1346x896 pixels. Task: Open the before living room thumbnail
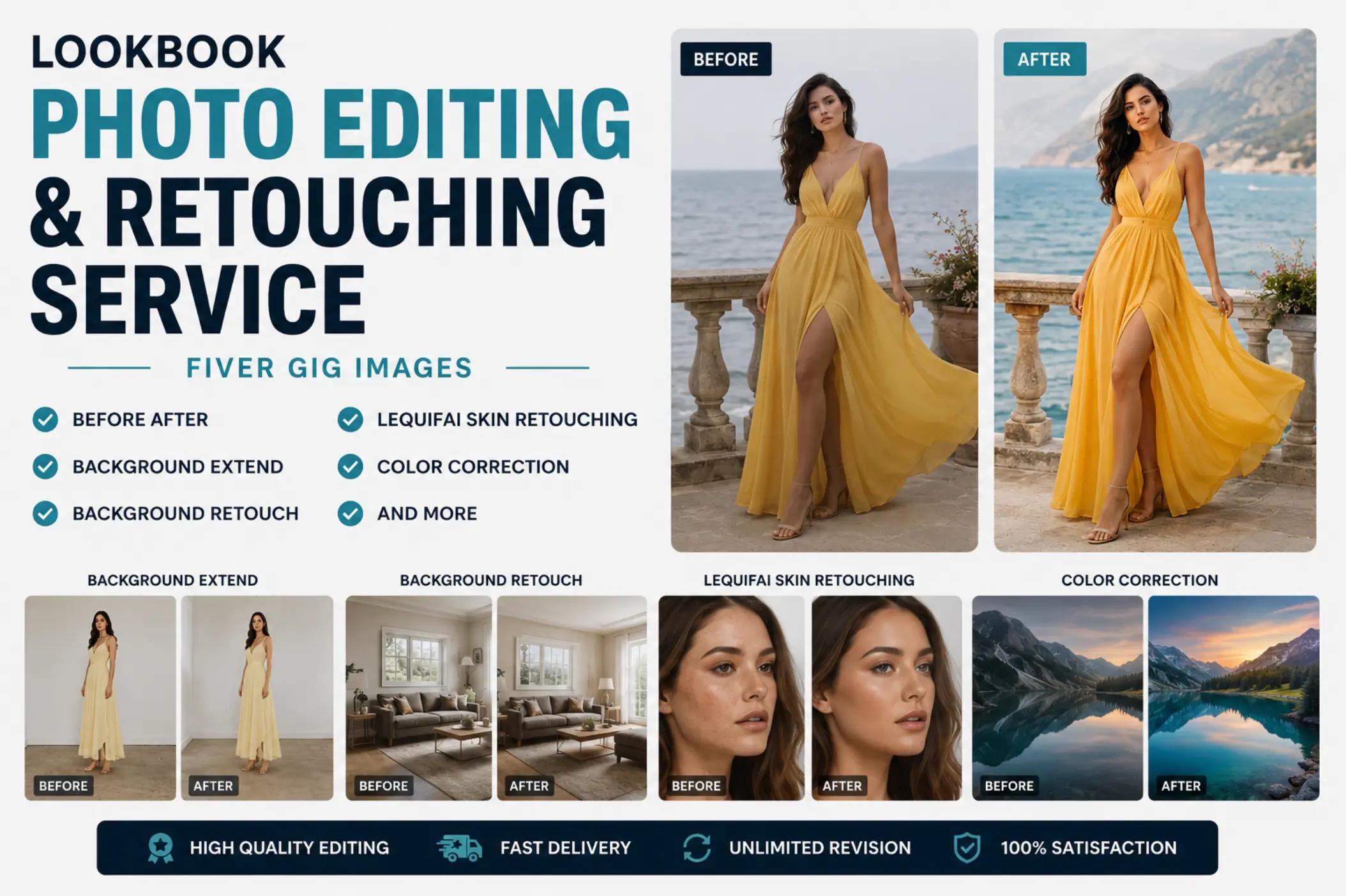point(419,698)
